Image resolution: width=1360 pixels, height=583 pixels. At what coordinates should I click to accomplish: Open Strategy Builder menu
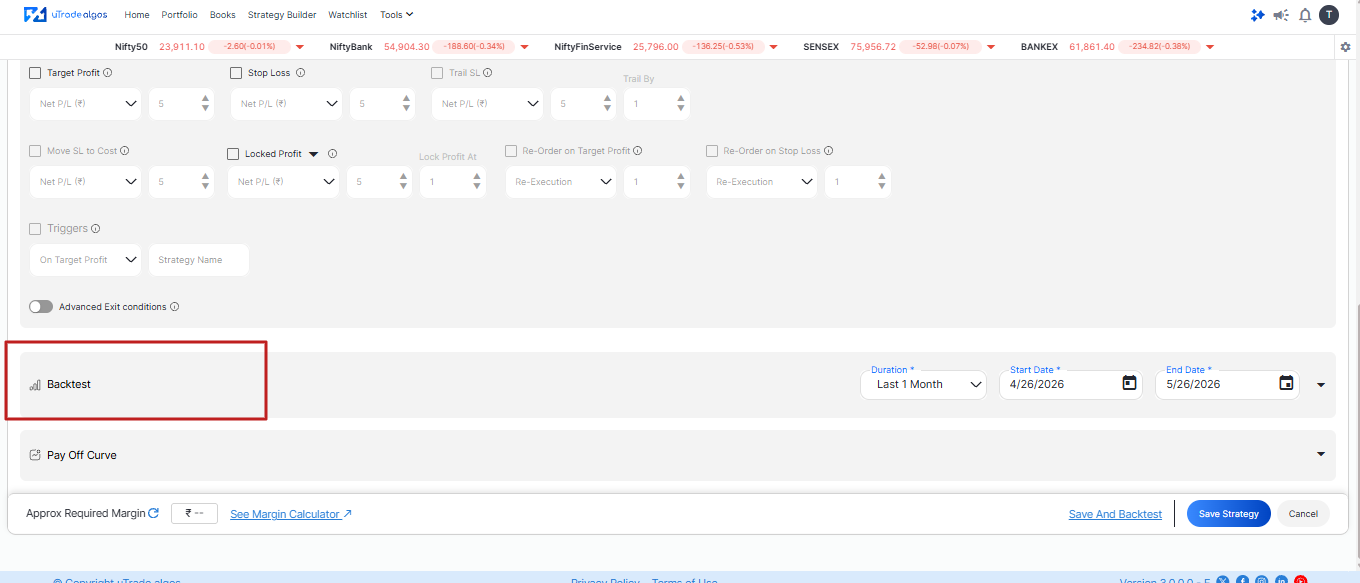tap(282, 15)
